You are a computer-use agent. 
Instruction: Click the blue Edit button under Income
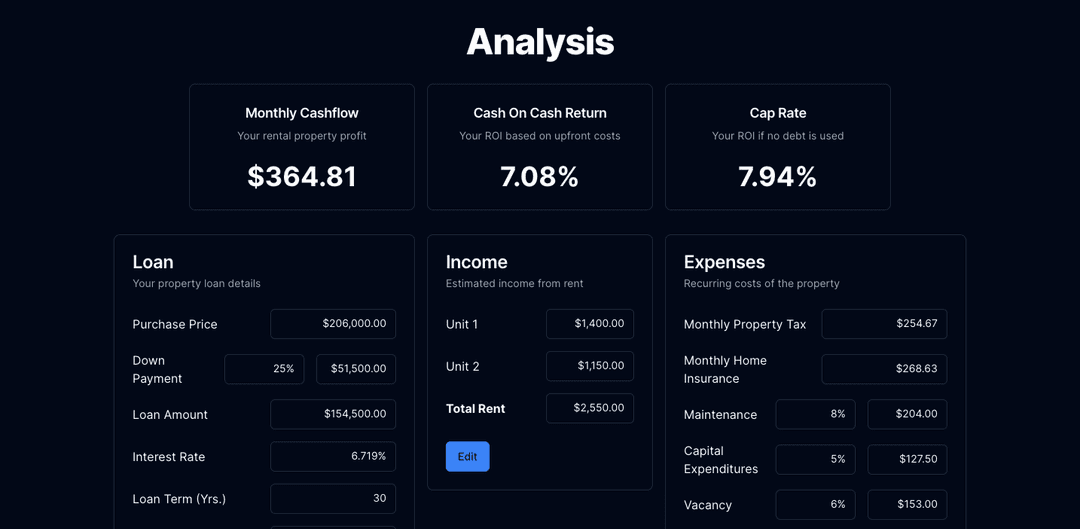[x=467, y=456]
